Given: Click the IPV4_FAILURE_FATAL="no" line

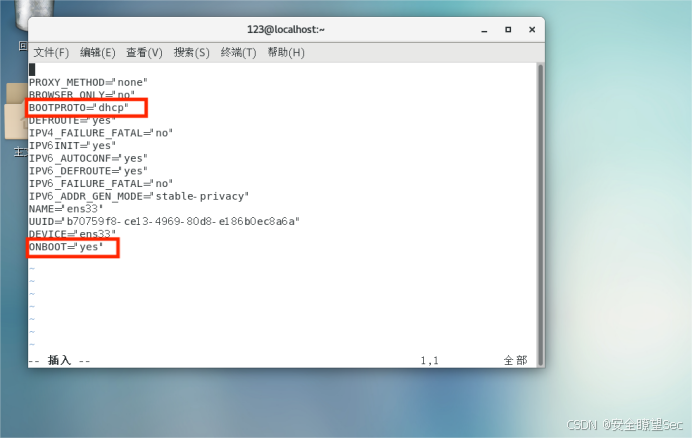Looking at the screenshot, I should point(101,133).
